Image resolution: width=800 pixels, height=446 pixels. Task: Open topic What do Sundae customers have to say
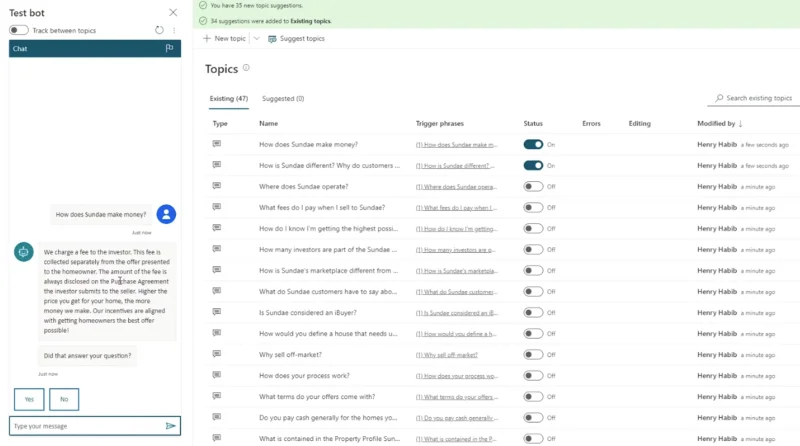(328, 291)
